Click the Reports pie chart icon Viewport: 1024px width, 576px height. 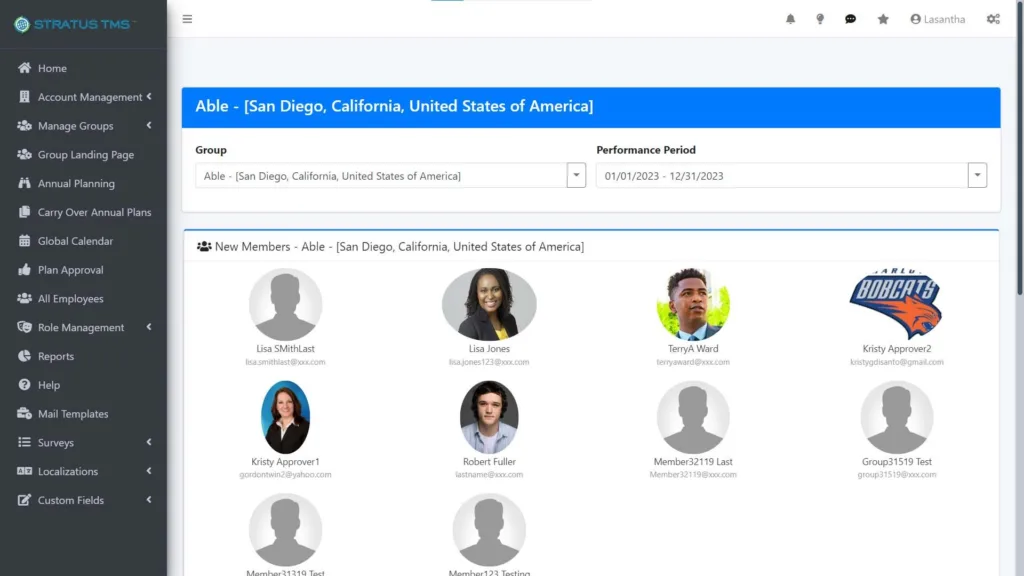tap(25, 356)
